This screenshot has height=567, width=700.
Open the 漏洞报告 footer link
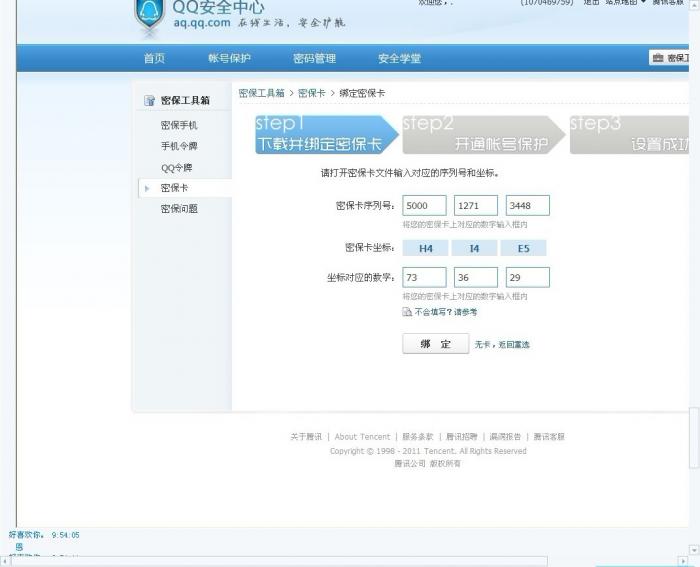tap(505, 437)
